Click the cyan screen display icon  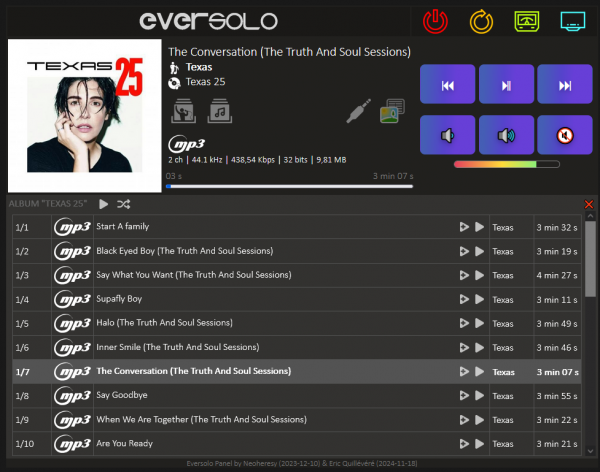(572, 21)
